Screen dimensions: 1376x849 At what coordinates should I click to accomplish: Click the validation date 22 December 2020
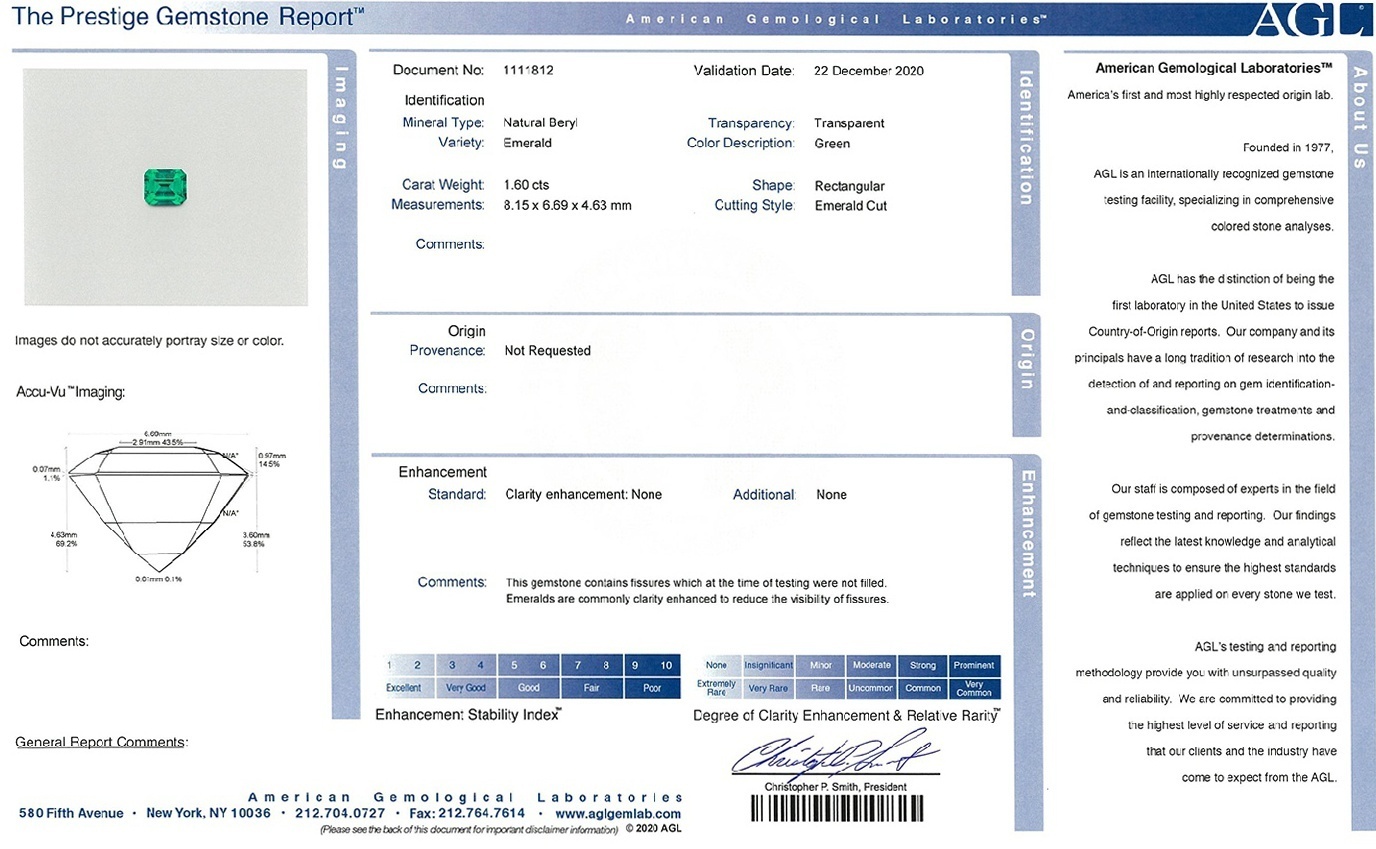click(x=869, y=71)
